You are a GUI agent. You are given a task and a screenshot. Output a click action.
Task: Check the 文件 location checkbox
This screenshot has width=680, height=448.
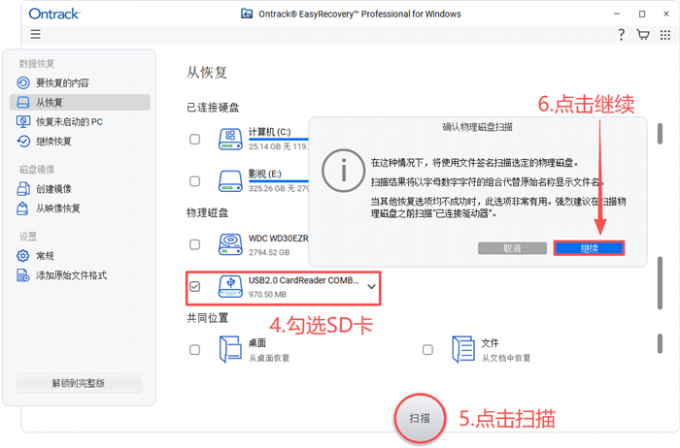pos(428,350)
